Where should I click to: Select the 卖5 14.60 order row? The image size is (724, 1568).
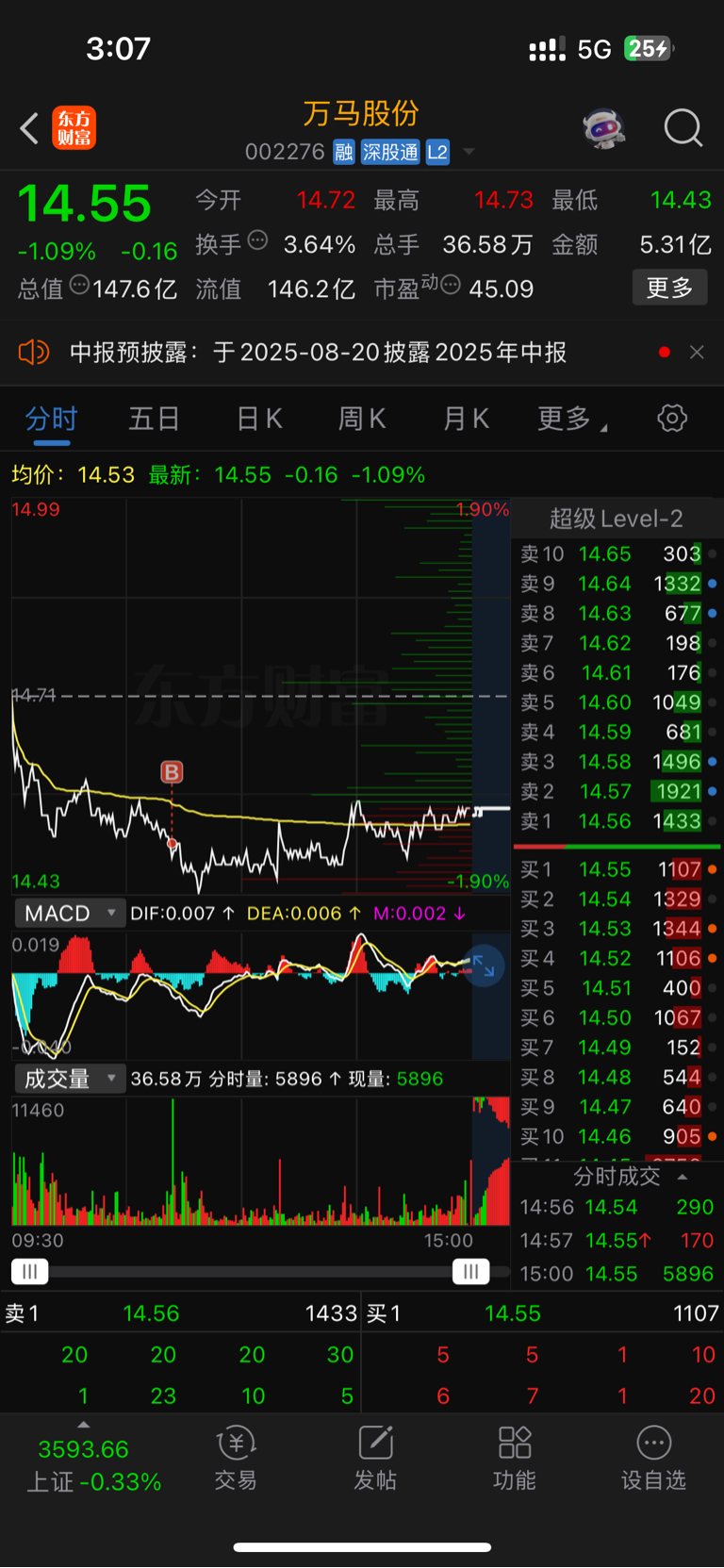point(617,702)
